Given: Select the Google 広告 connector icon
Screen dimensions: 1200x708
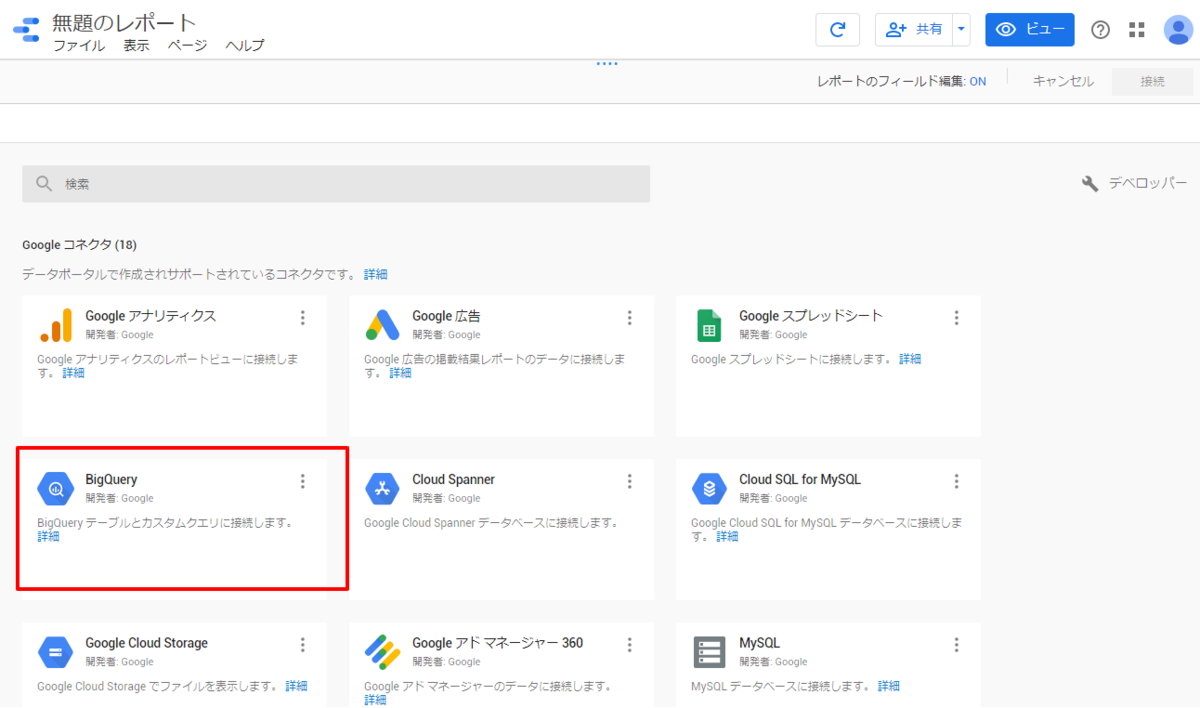Looking at the screenshot, I should 382,325.
